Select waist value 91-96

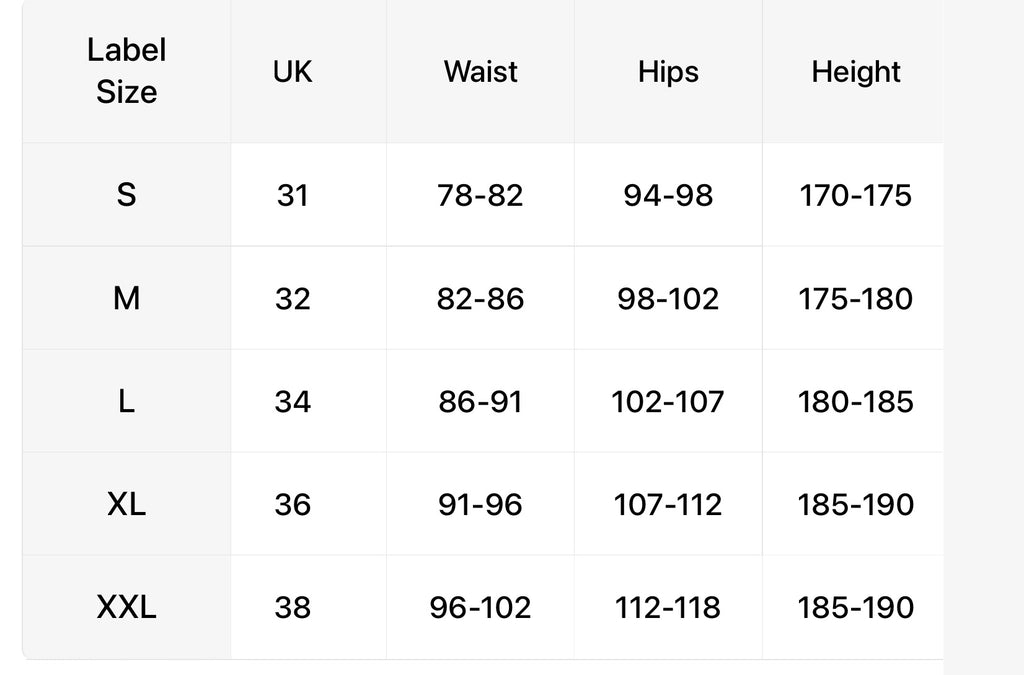click(x=480, y=504)
